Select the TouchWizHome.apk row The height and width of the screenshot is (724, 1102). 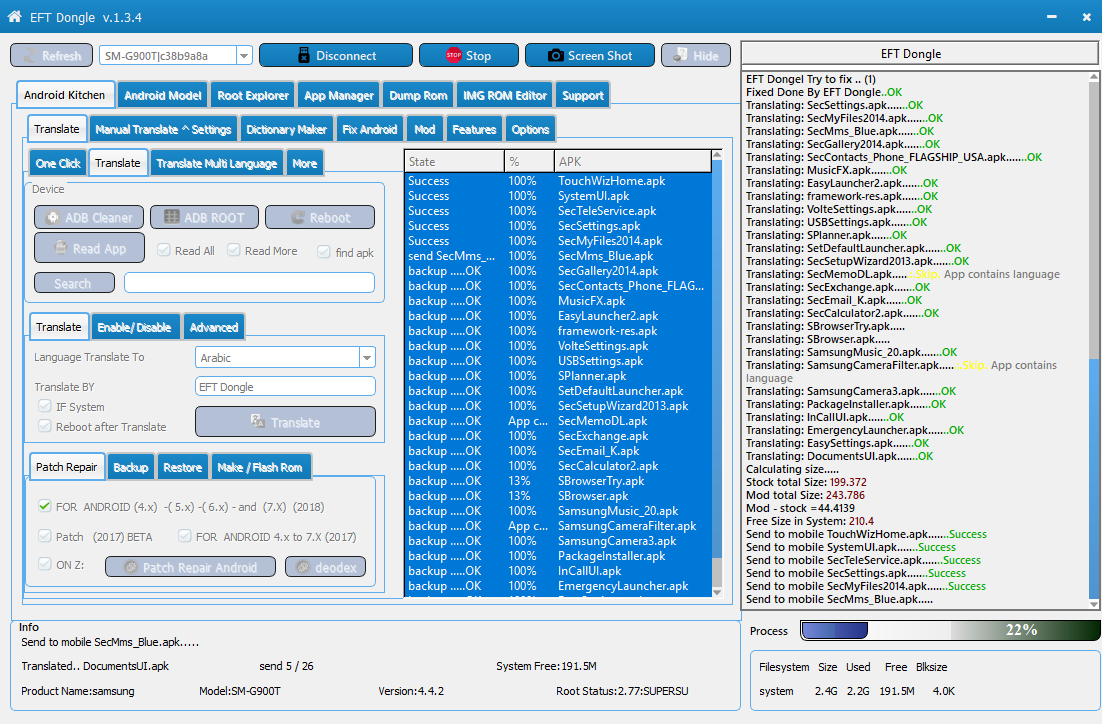(x=559, y=181)
